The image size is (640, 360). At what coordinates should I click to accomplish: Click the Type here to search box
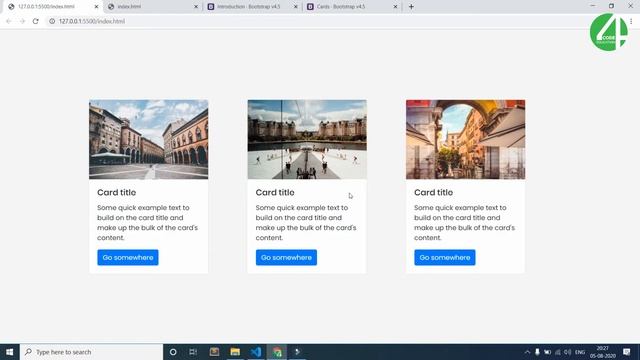point(91,352)
